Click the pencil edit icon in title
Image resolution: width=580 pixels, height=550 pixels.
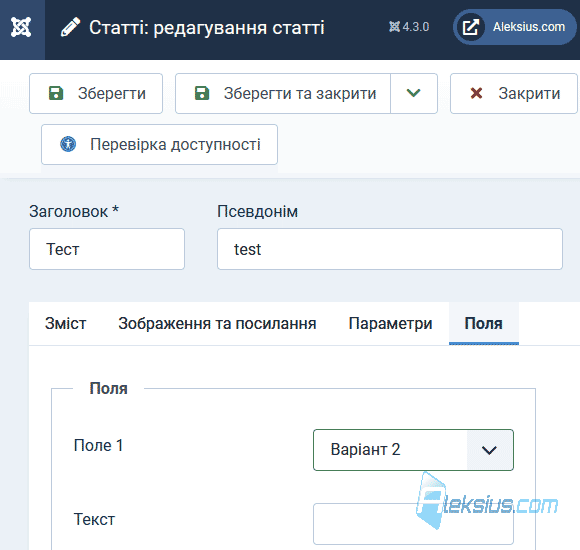[x=70, y=27]
